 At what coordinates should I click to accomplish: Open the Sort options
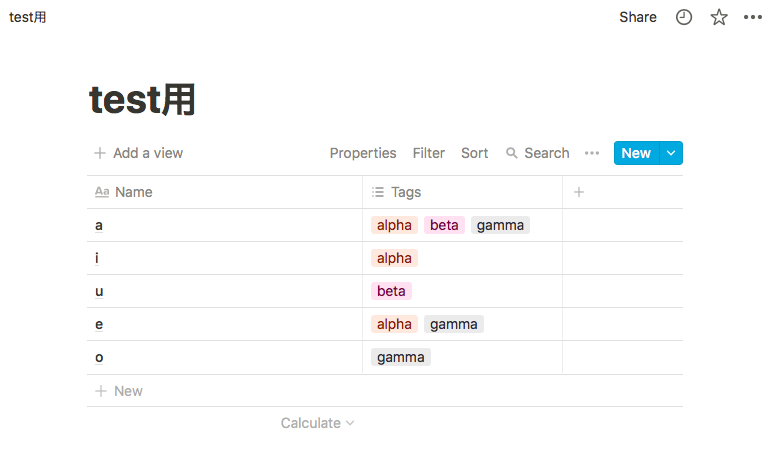pyautogui.click(x=475, y=153)
